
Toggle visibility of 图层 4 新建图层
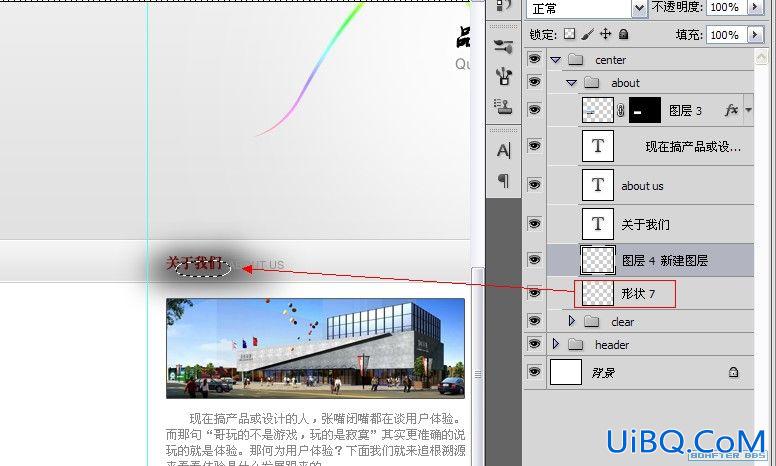point(534,259)
